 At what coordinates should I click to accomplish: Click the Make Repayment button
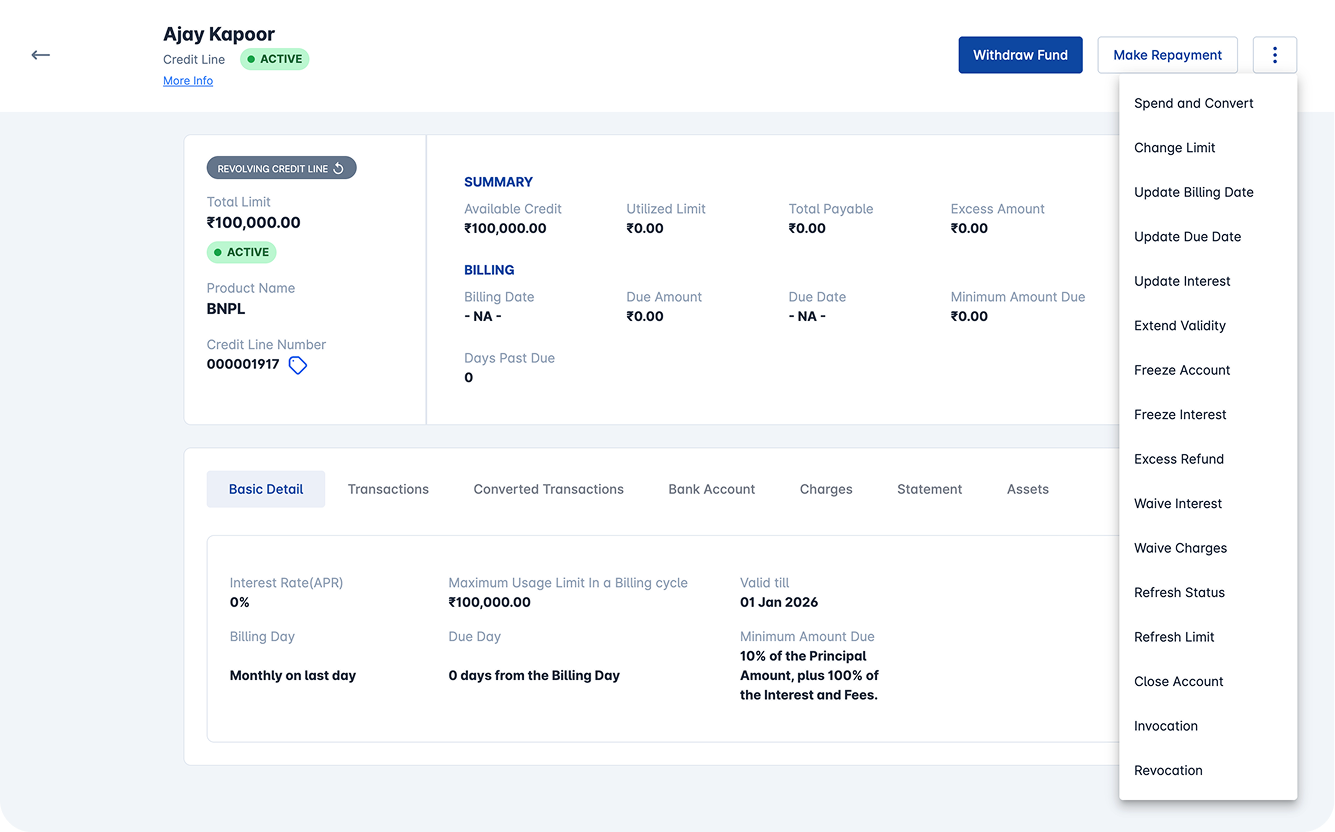1167,55
